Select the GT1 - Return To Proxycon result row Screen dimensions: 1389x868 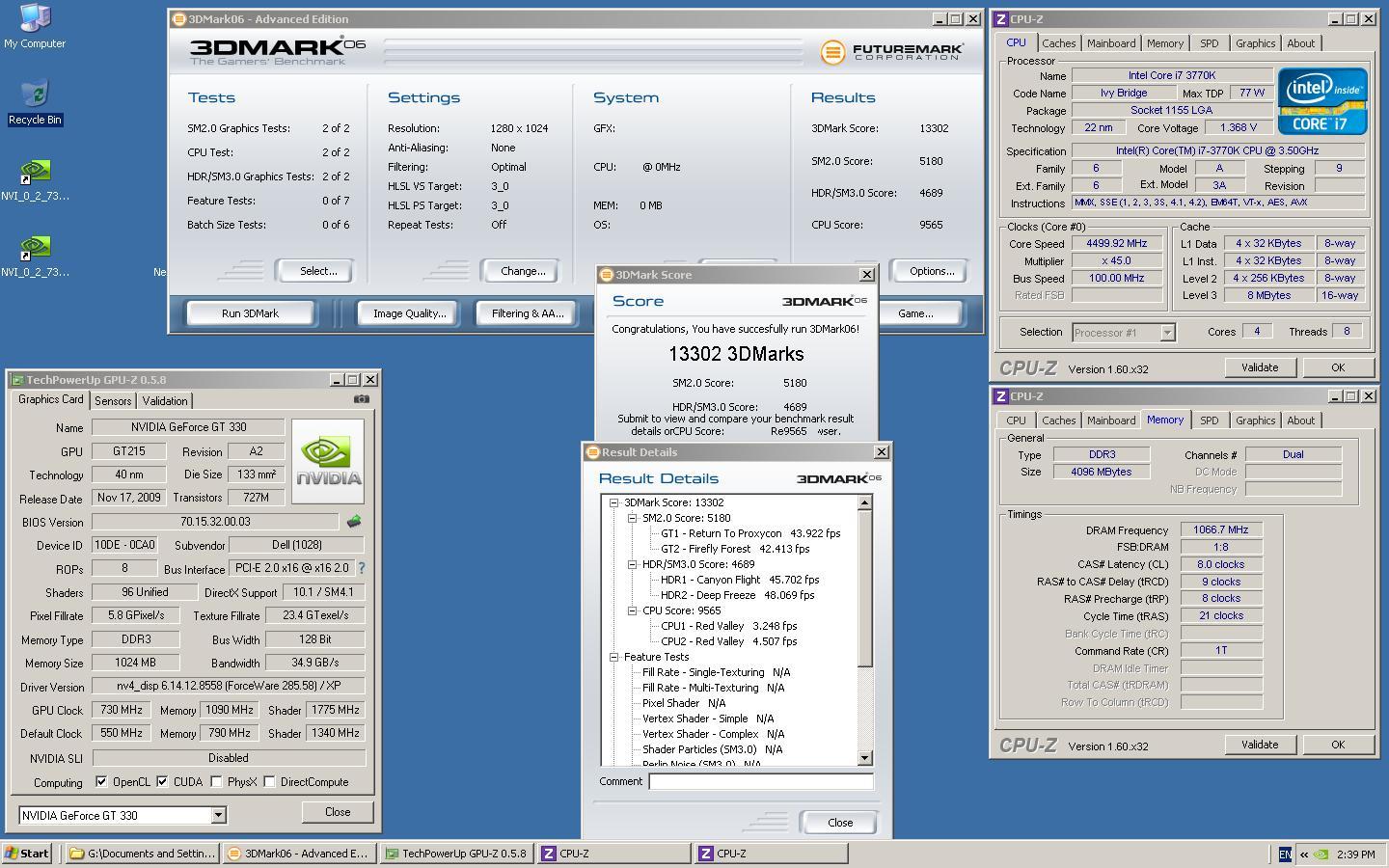point(750,533)
